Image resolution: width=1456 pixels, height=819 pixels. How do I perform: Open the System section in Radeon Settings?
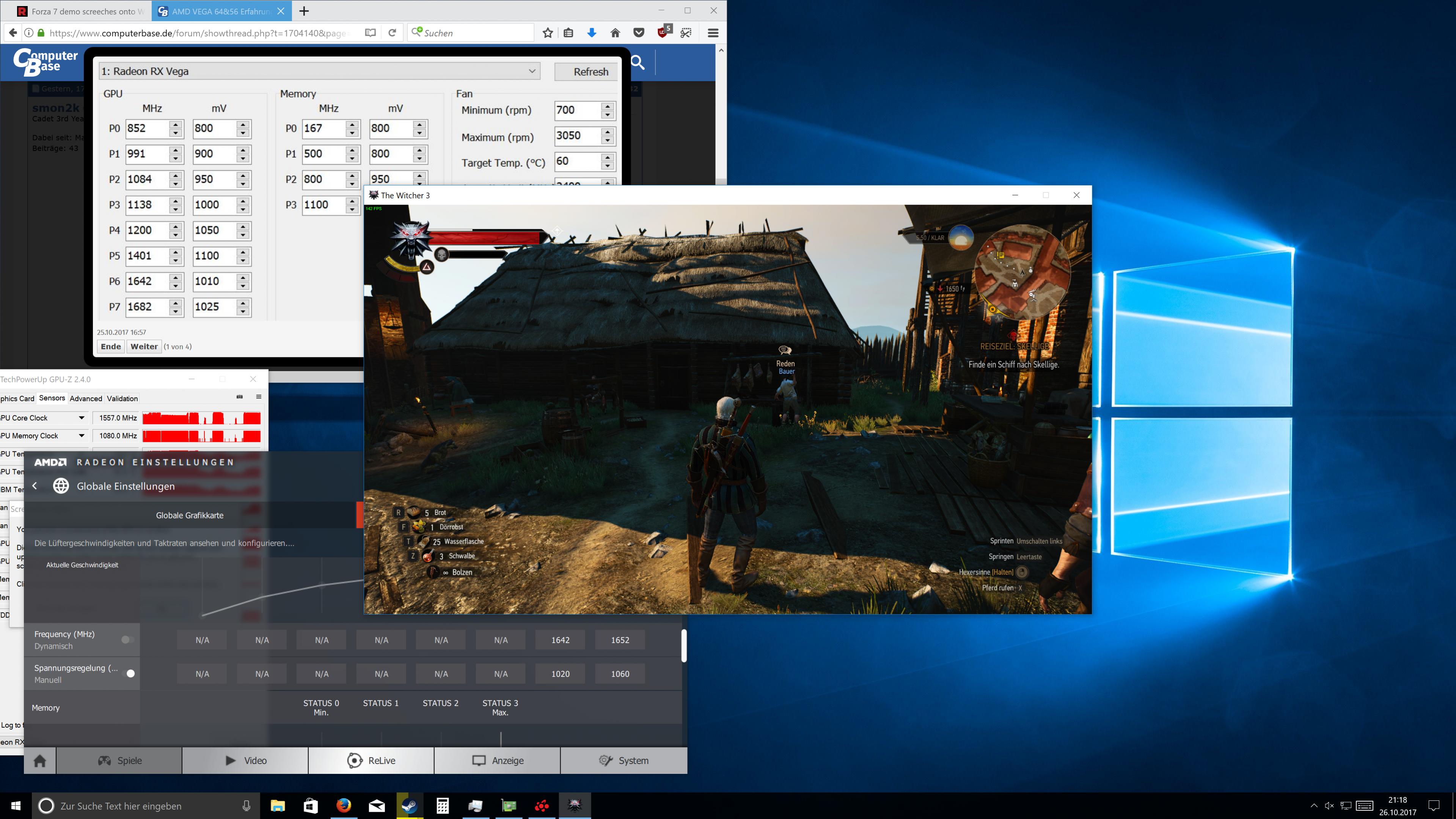624,761
